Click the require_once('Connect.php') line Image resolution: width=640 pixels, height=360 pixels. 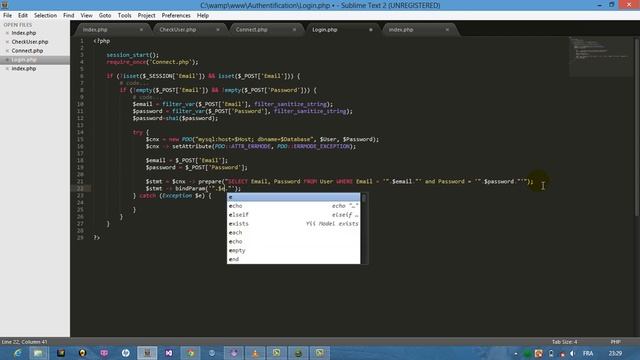[x=152, y=62]
